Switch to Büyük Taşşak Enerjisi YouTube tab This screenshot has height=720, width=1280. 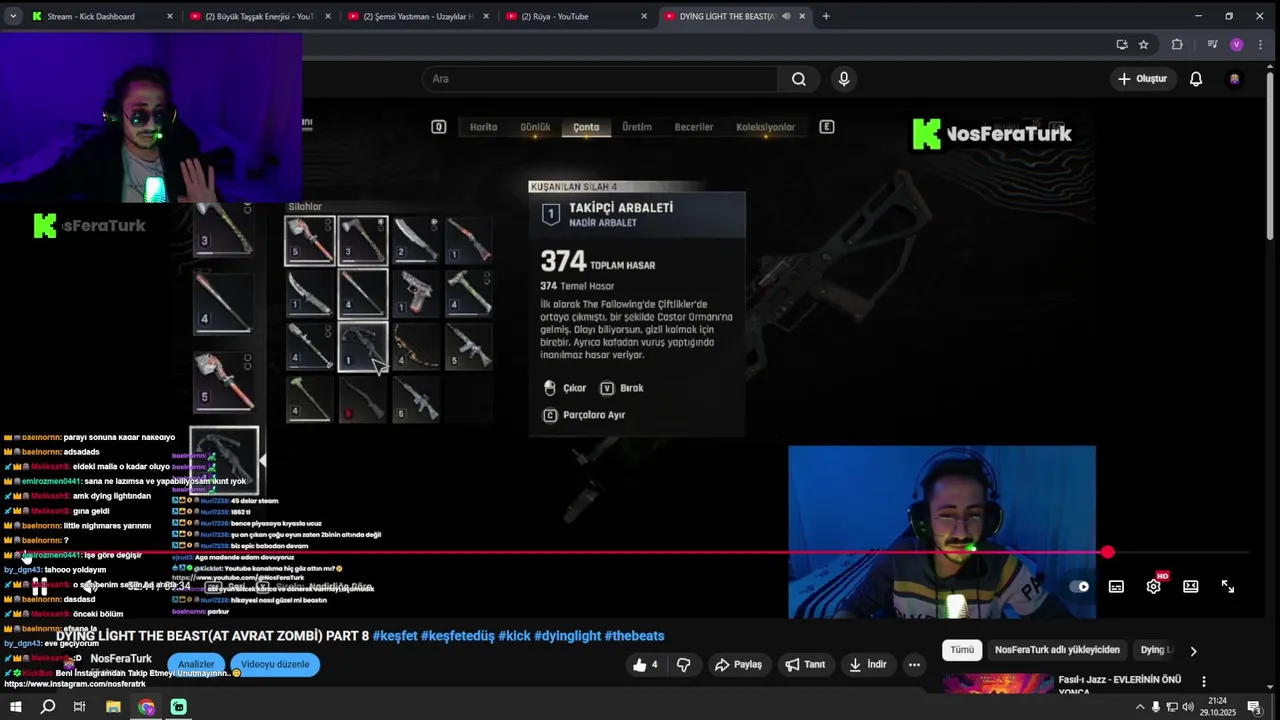point(260,16)
